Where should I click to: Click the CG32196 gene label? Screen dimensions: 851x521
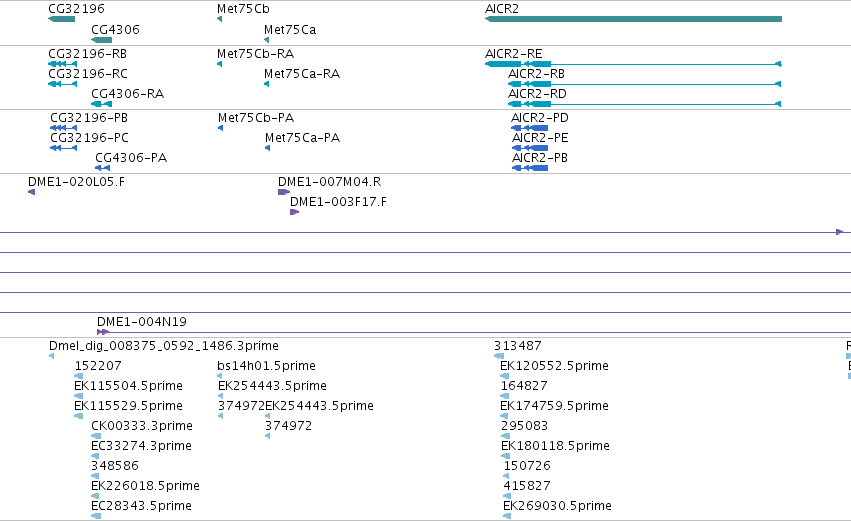pos(77,9)
